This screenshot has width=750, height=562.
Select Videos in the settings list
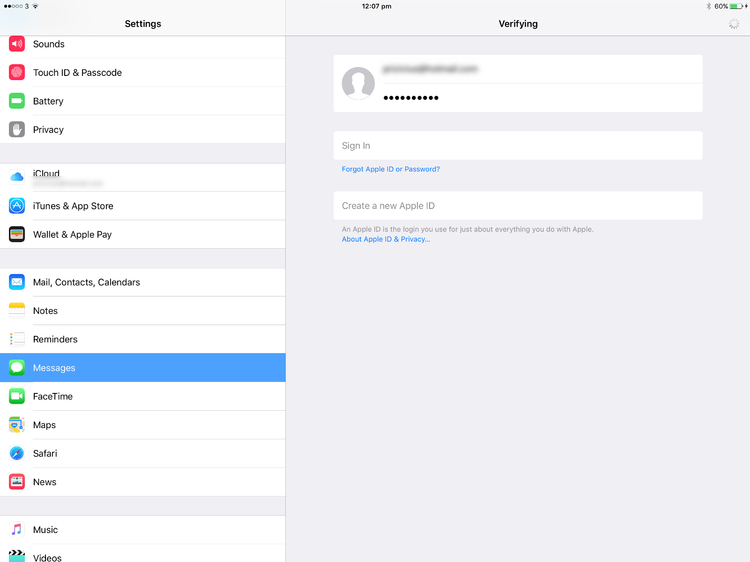[143, 553]
